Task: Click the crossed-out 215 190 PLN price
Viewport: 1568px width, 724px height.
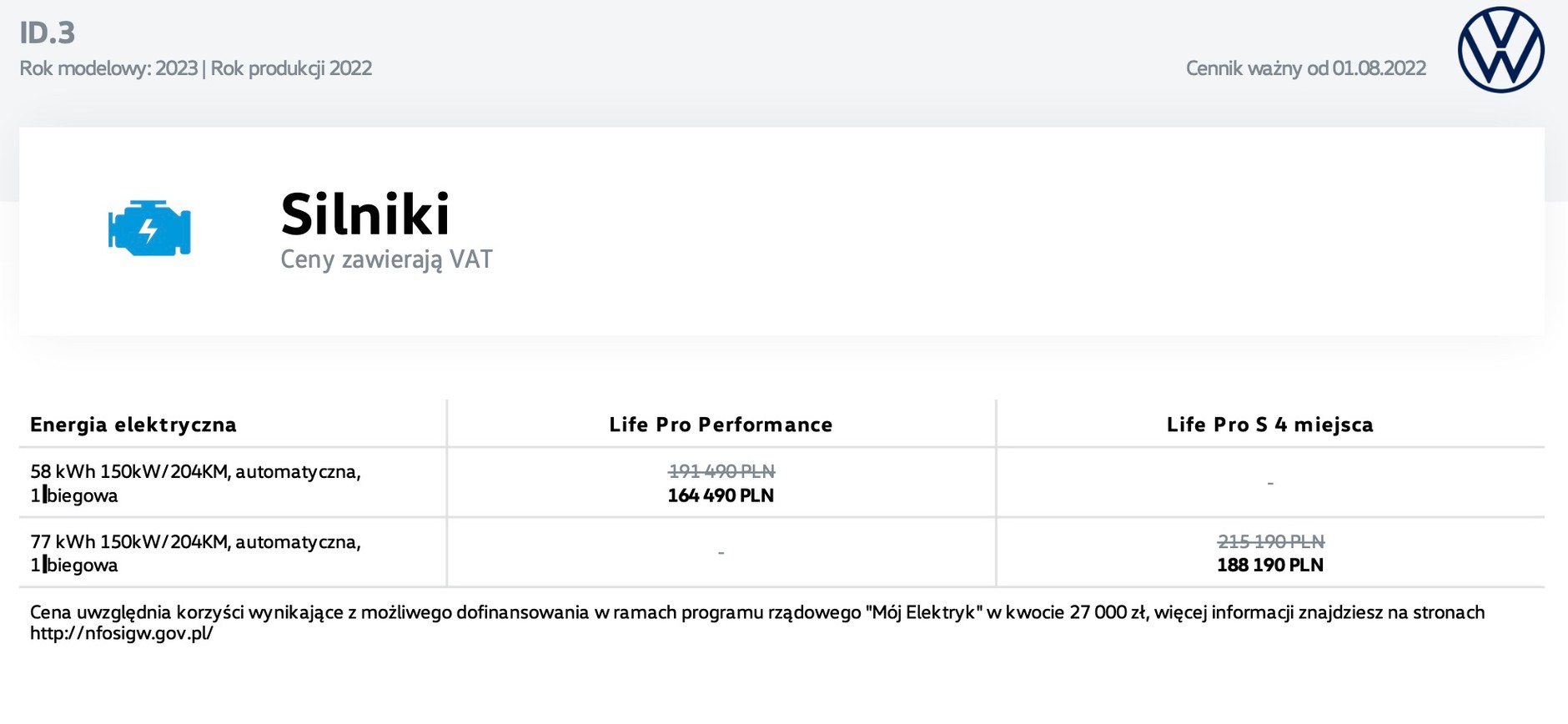Action: 1270,541
